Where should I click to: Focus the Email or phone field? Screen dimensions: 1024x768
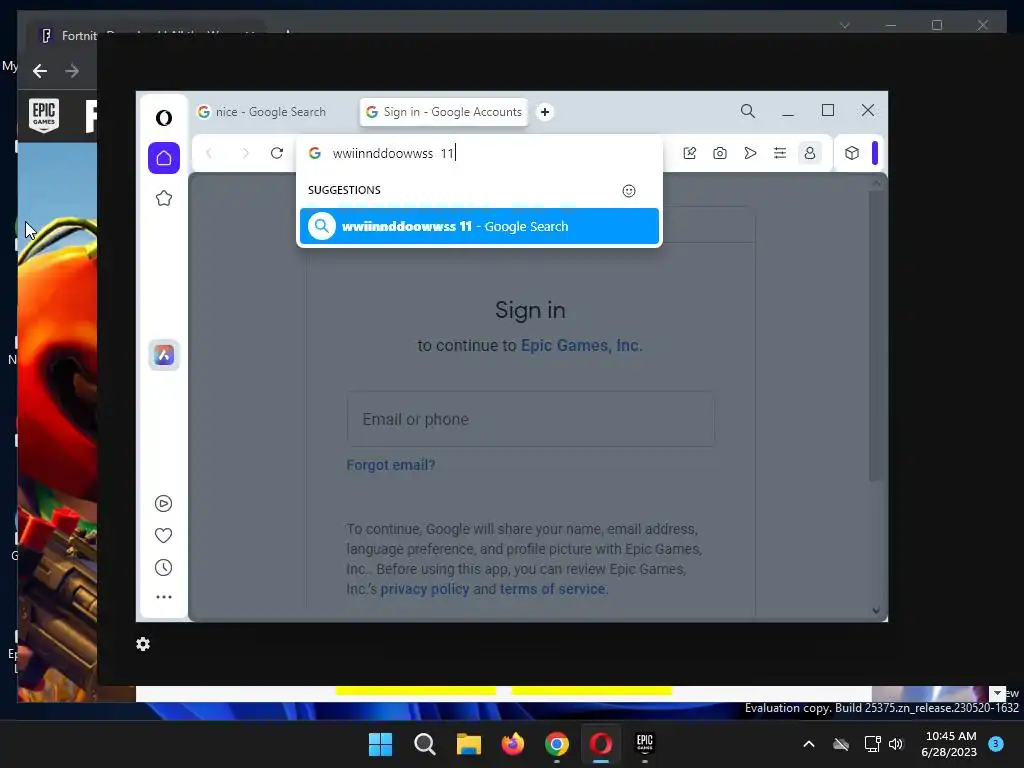(530, 419)
